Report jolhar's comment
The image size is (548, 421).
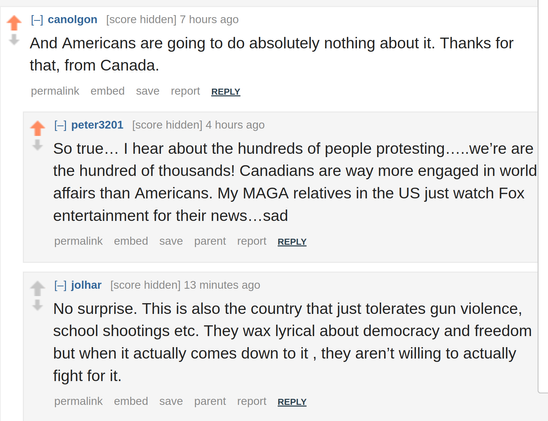(252, 401)
